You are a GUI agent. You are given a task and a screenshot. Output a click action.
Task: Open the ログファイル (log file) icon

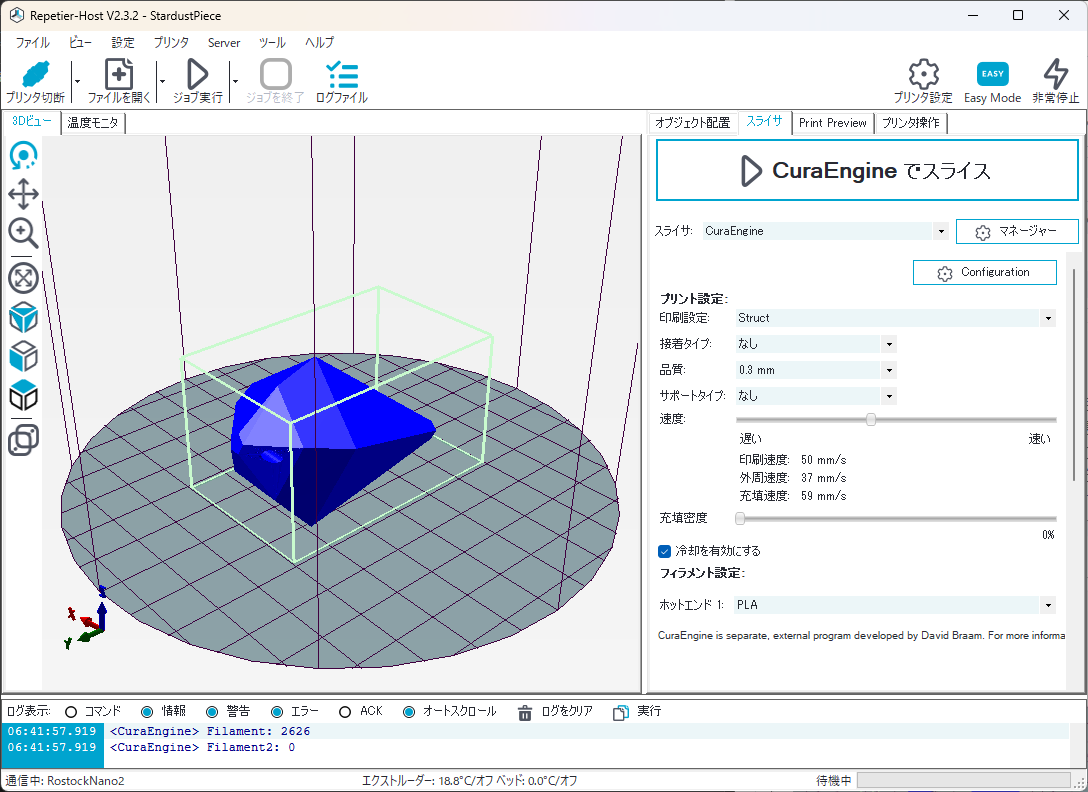341,74
